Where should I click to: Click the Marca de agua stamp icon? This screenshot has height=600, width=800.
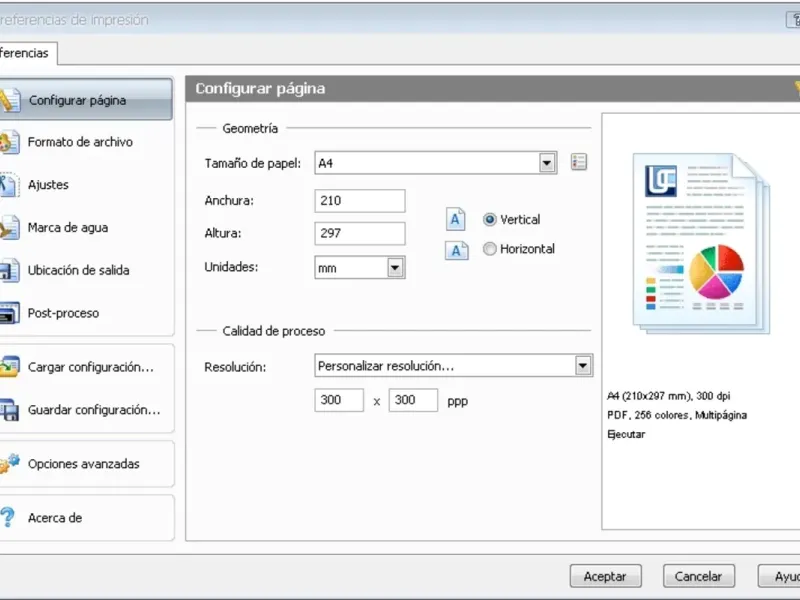tap(9, 228)
